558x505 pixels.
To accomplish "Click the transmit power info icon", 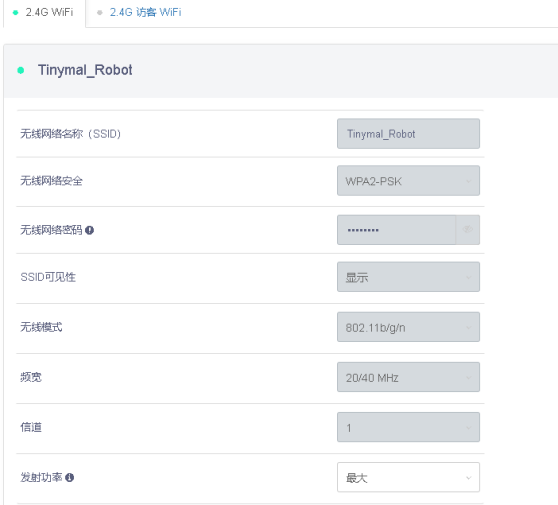I will [70, 478].
